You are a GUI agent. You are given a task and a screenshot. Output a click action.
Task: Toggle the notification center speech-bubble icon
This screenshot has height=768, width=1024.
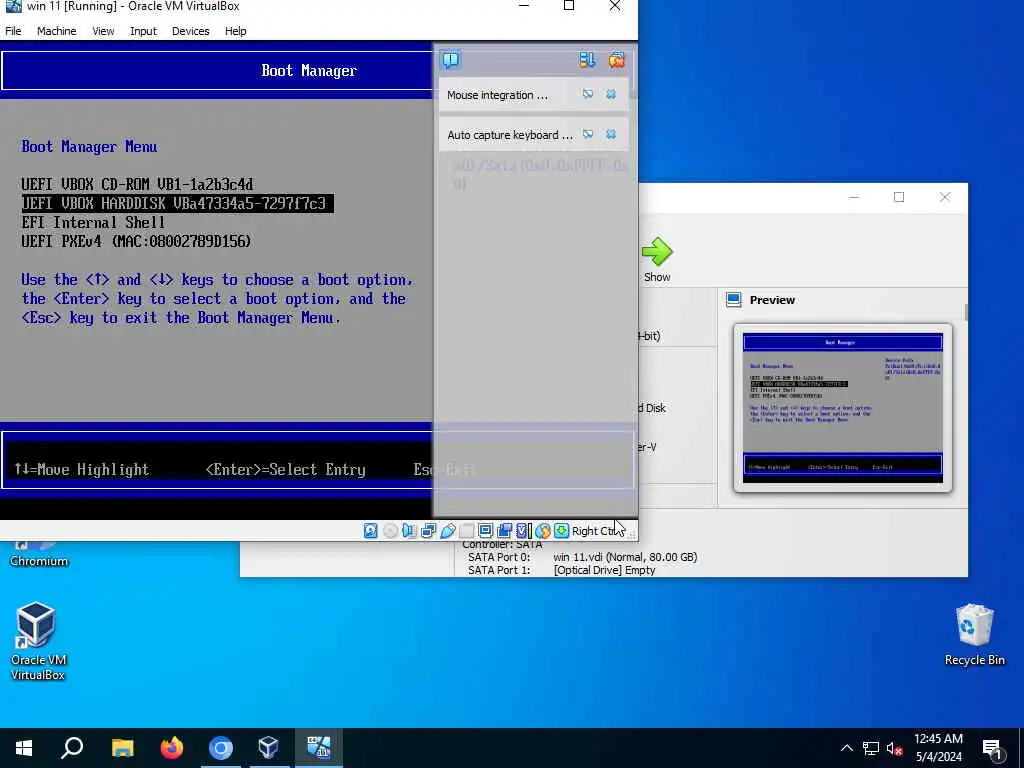tap(451, 61)
